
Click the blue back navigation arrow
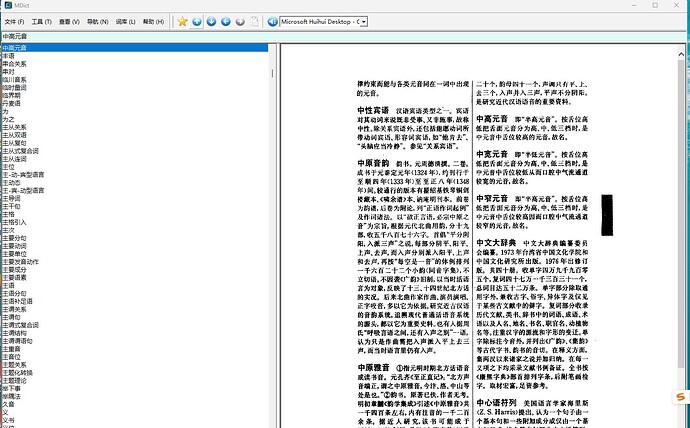[225, 21]
